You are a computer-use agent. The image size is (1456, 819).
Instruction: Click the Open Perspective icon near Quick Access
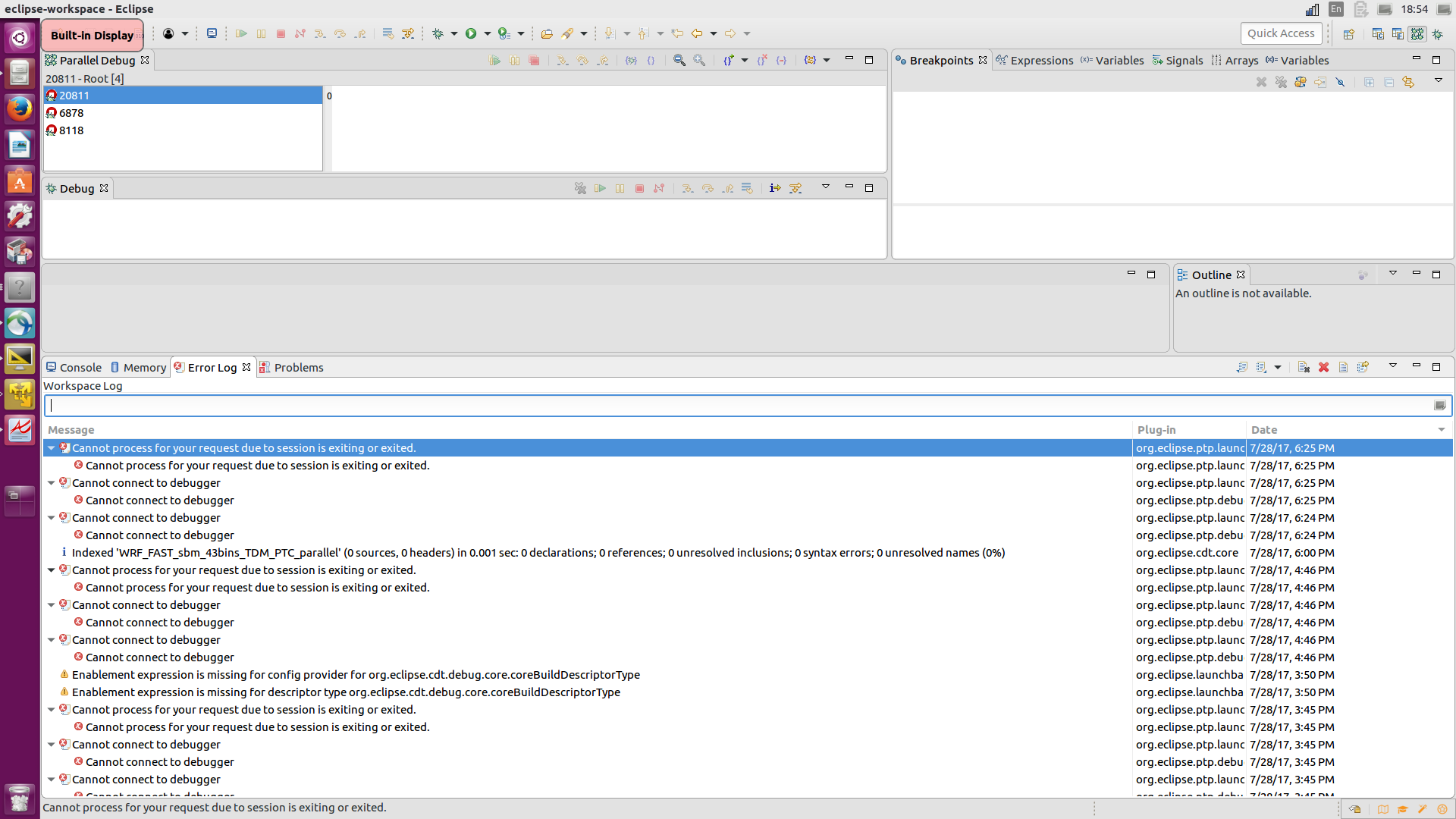click(x=1348, y=33)
